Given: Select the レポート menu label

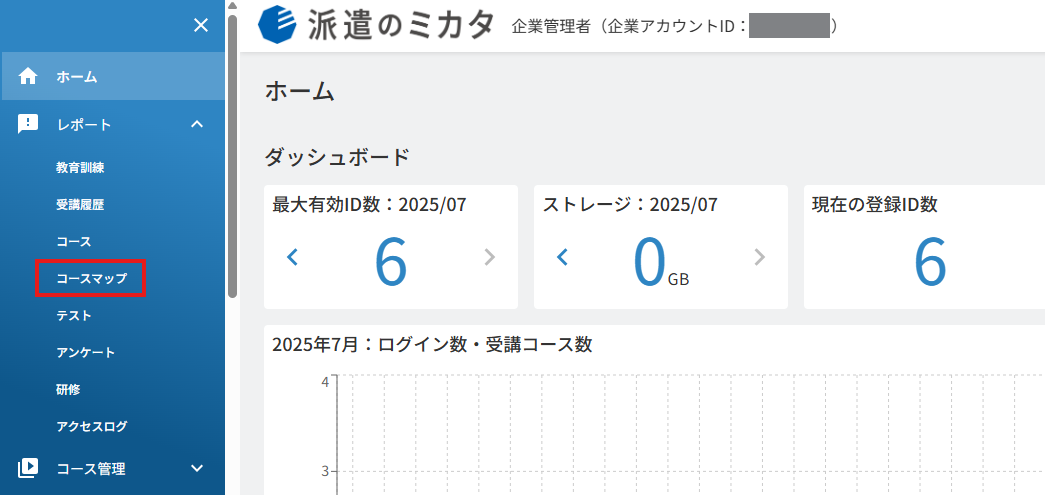Looking at the screenshot, I should 84,125.
